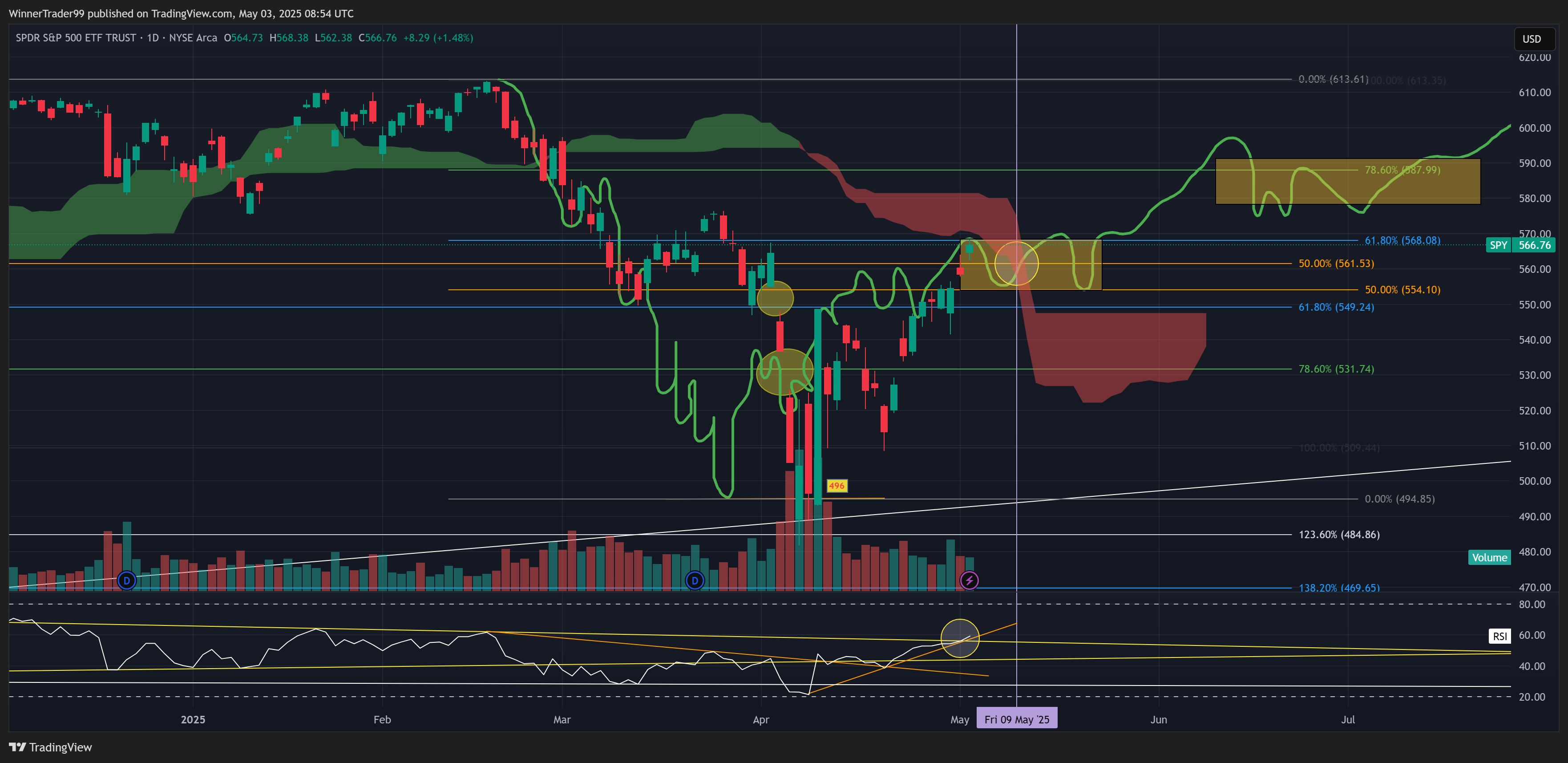Click the open value O564.73 in legend
Screen dimensions: 1568x763
coord(243,38)
